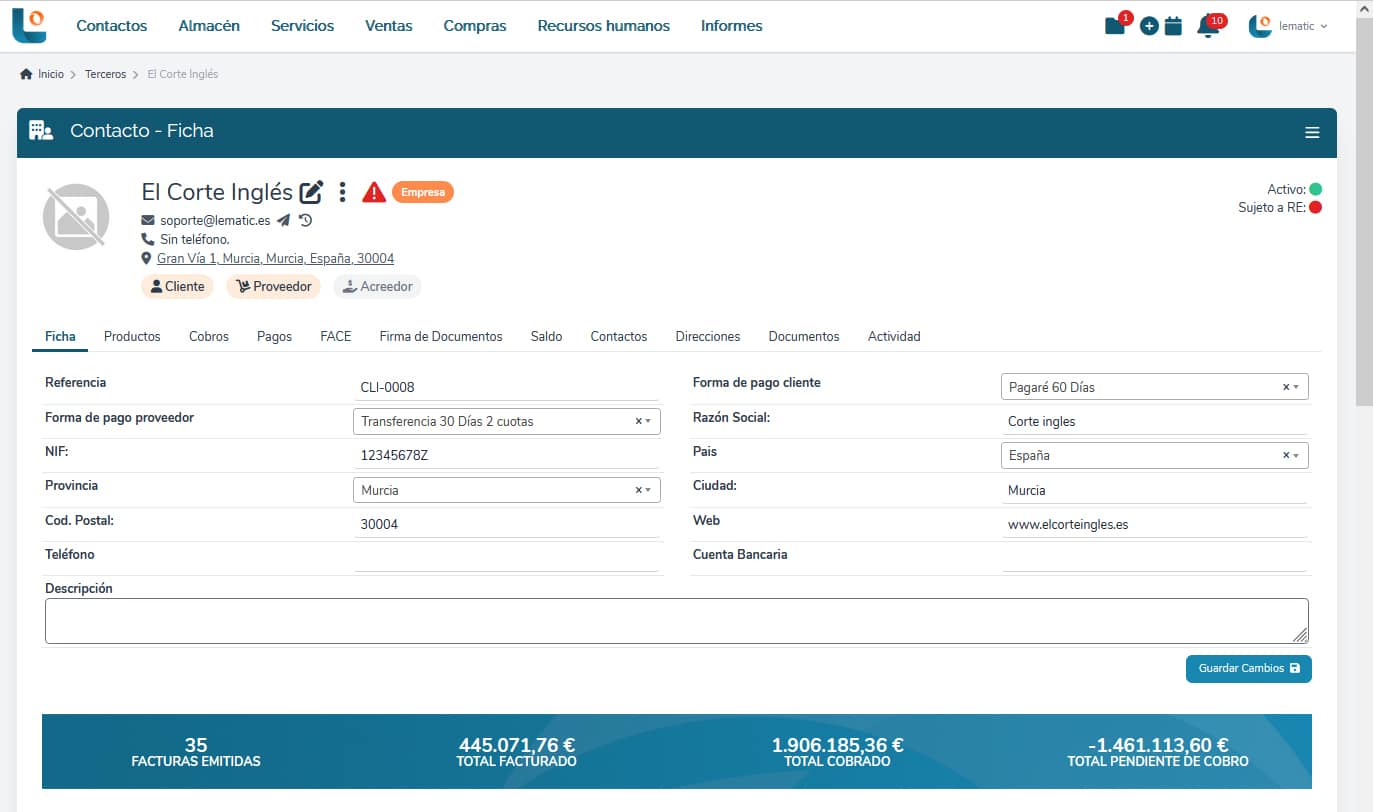Click the Guardar Cambios button
This screenshot has width=1373, height=812.
[1249, 668]
